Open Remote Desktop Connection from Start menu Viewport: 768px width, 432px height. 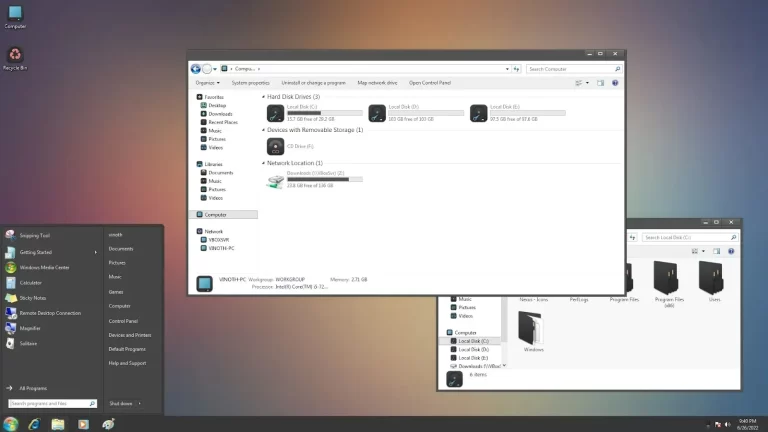(x=50, y=313)
